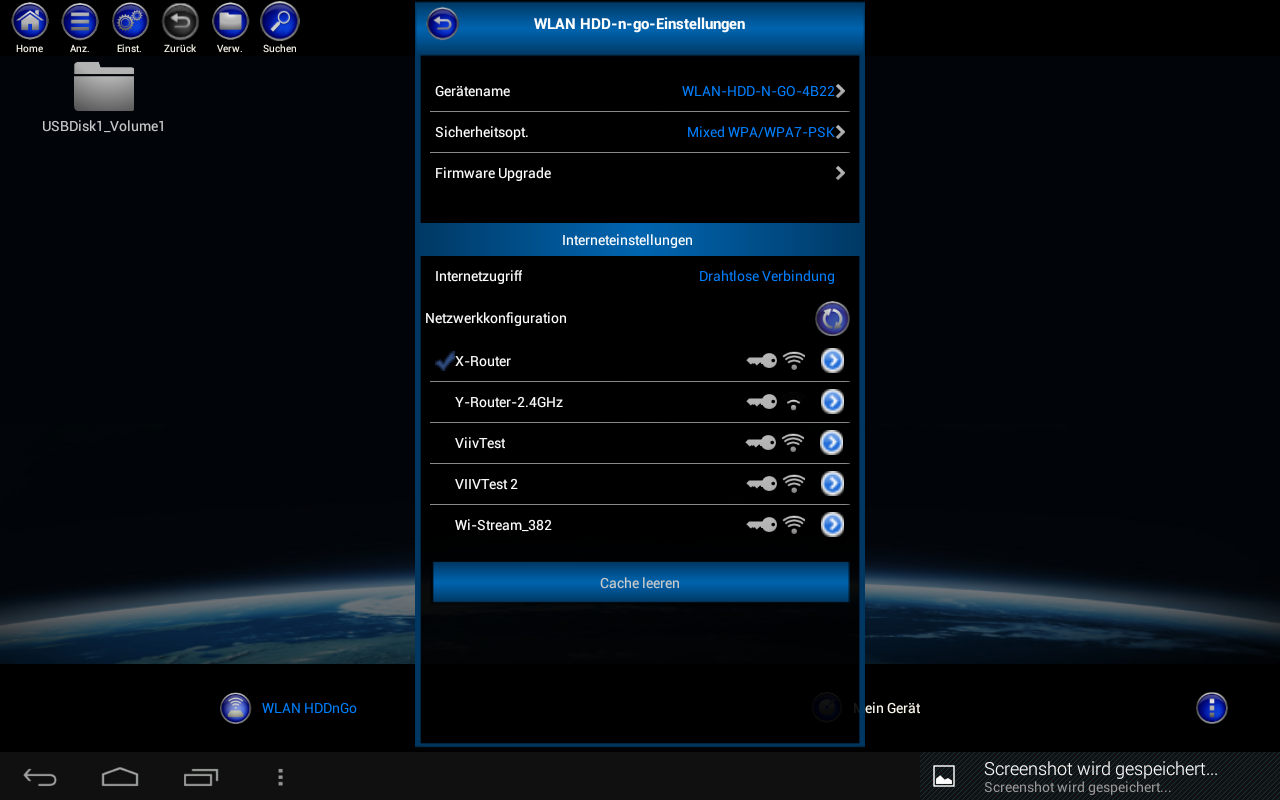
Task: Refresh the Netzwerkkonfiguration list
Action: (832, 319)
